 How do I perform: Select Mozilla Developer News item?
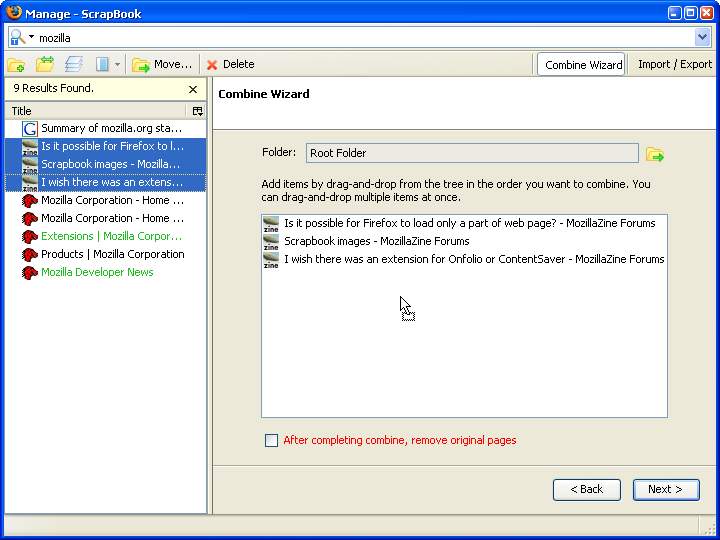(x=105, y=272)
